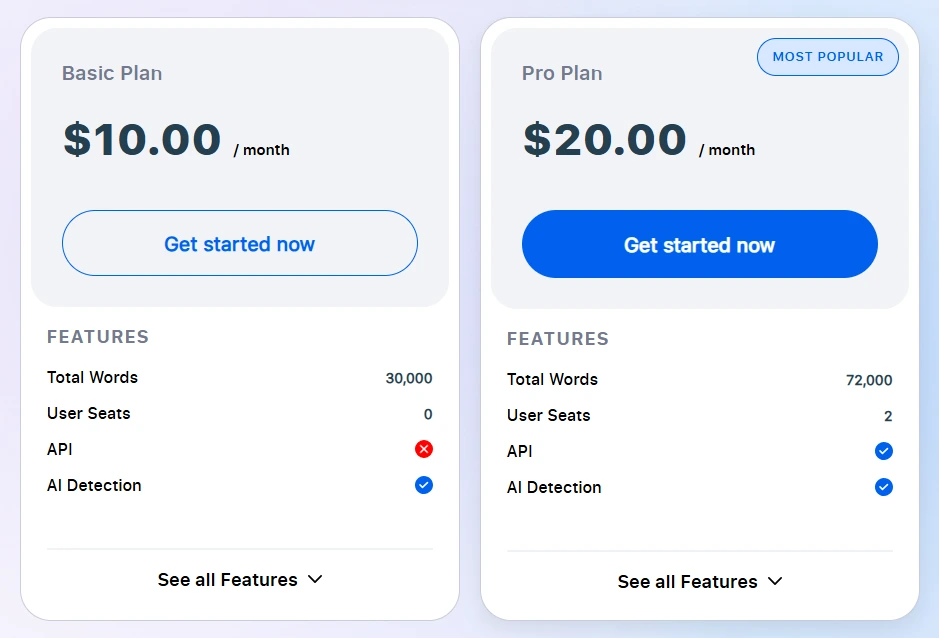Expand See all Features under Pro Plan
The height and width of the screenshot is (638, 939).
click(x=688, y=581)
